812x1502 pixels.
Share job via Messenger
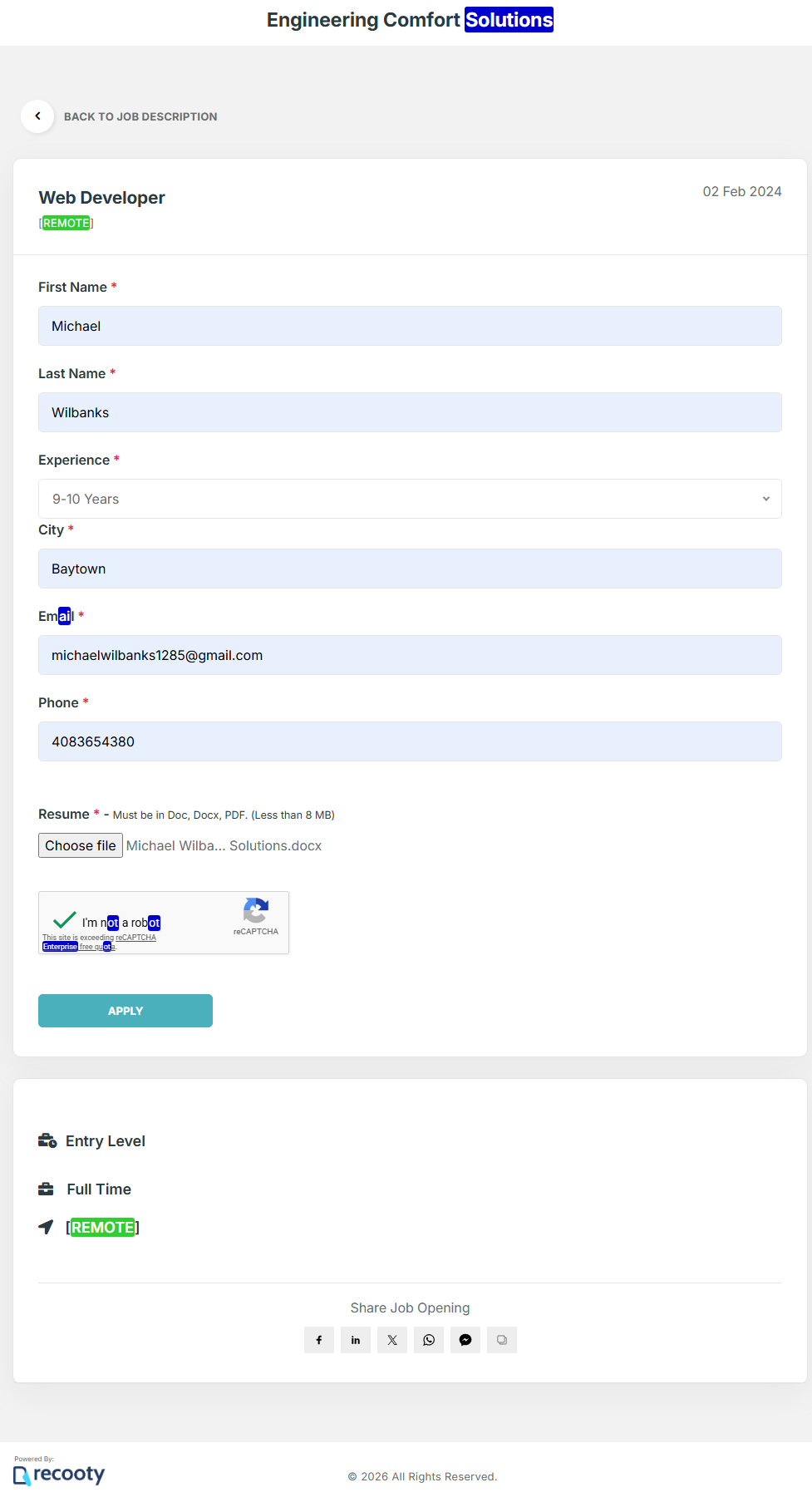pos(465,1340)
